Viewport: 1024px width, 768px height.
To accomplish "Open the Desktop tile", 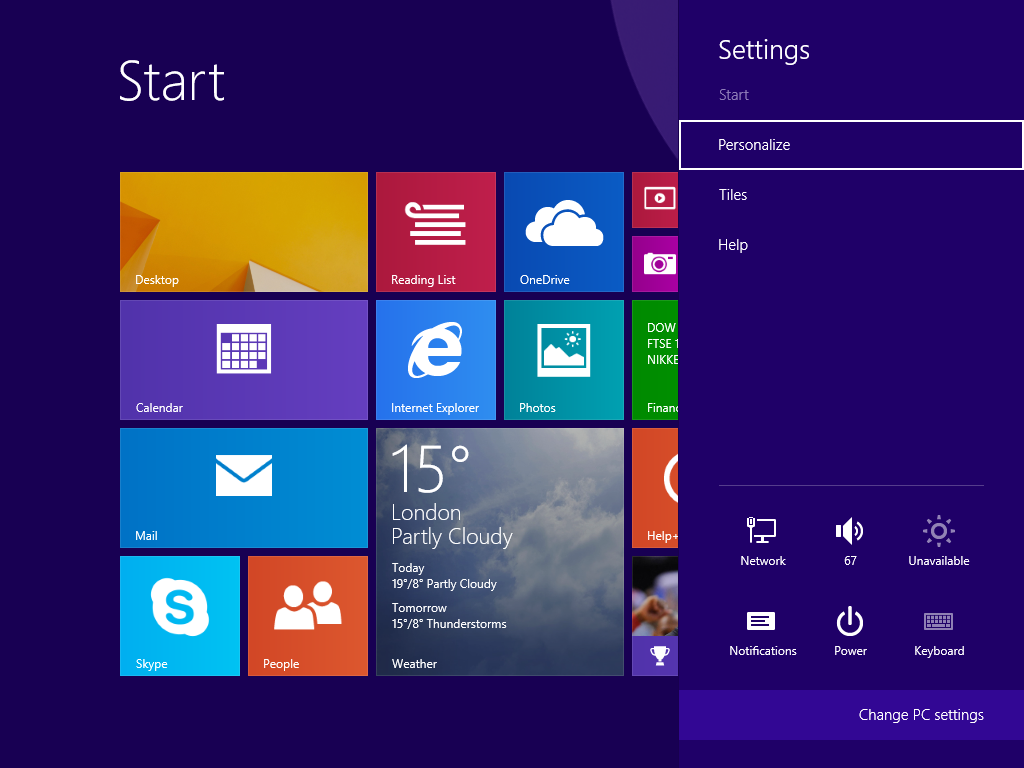I will pyautogui.click(x=244, y=232).
